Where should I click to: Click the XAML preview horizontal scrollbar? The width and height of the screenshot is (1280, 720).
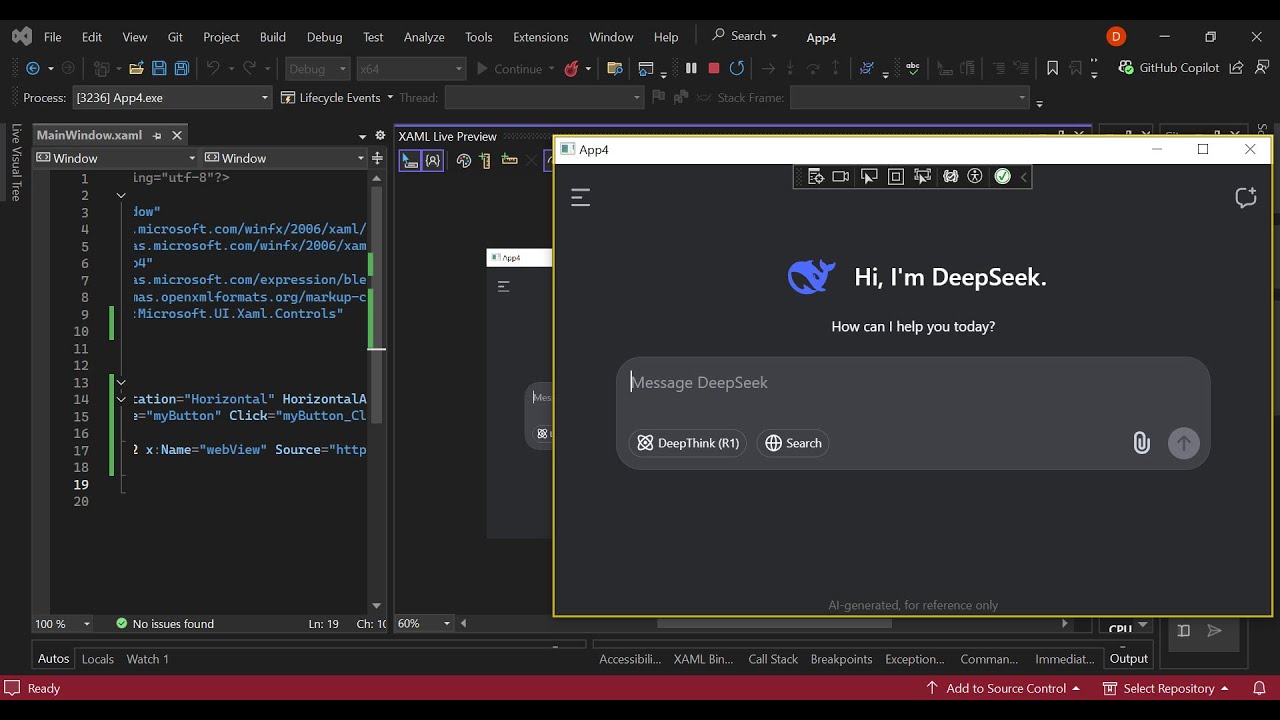(x=773, y=624)
